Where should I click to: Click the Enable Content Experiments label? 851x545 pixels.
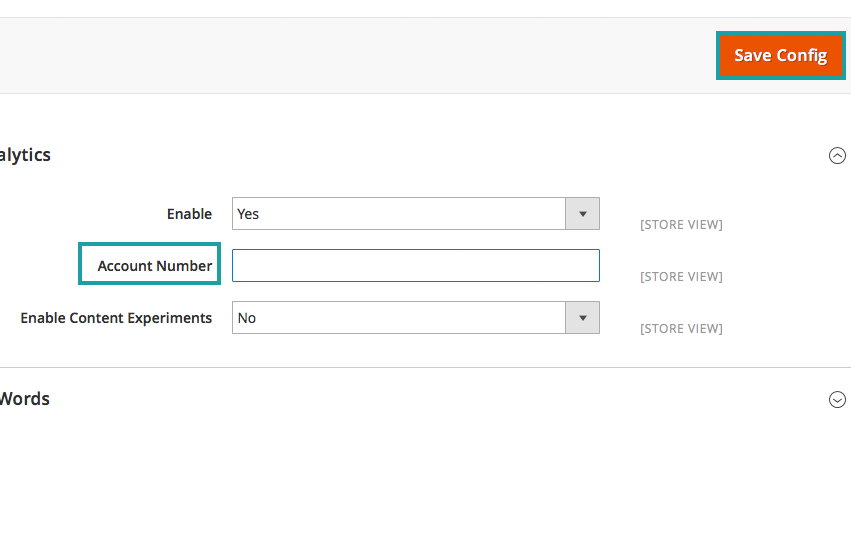tap(116, 318)
